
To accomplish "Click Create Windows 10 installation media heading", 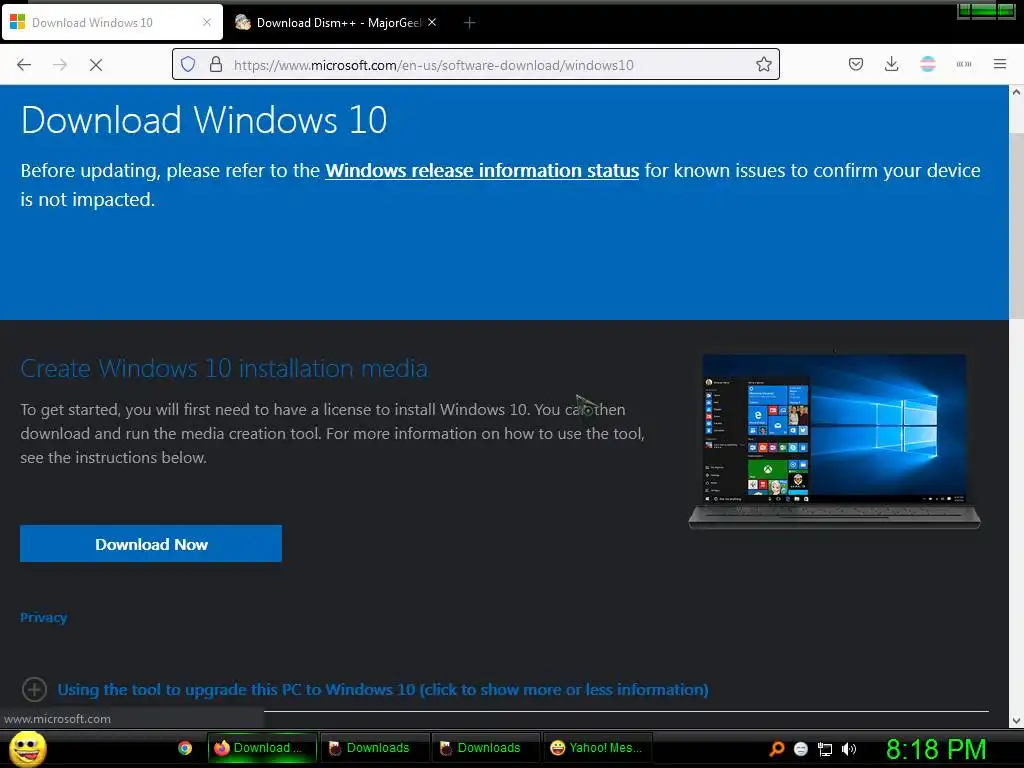I will [223, 368].
